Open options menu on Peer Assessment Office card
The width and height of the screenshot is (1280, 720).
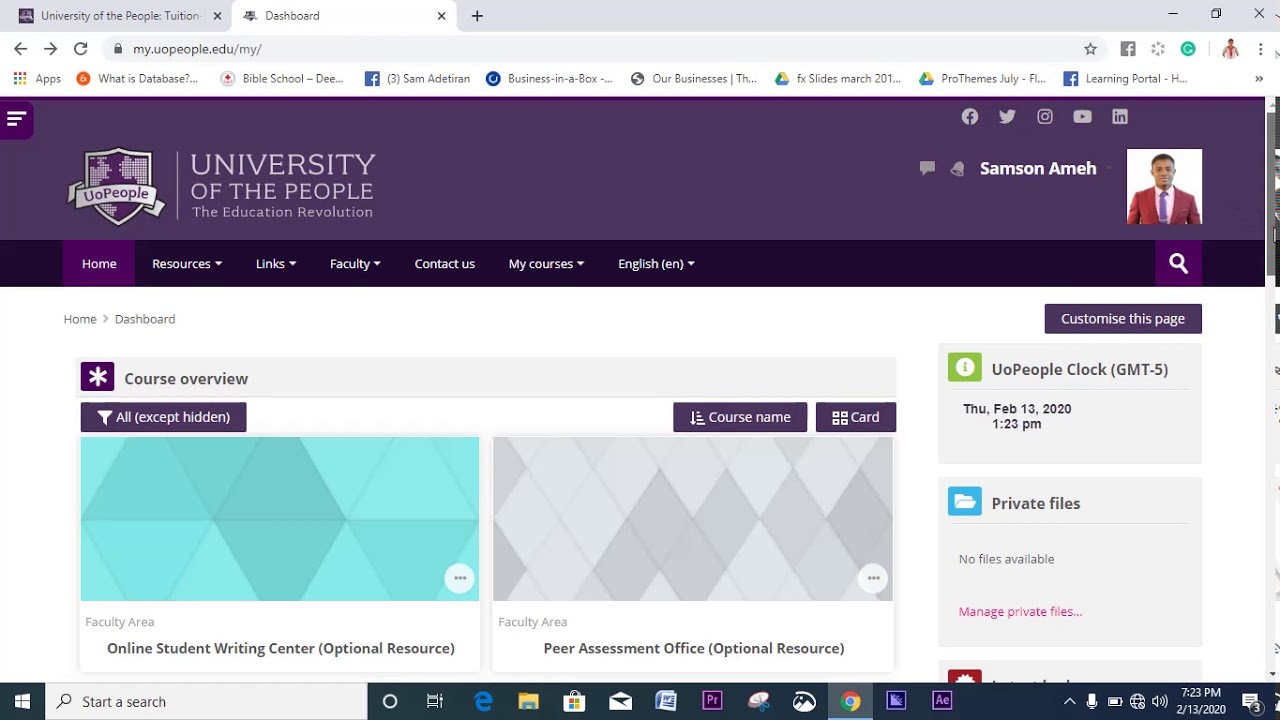[x=873, y=578]
